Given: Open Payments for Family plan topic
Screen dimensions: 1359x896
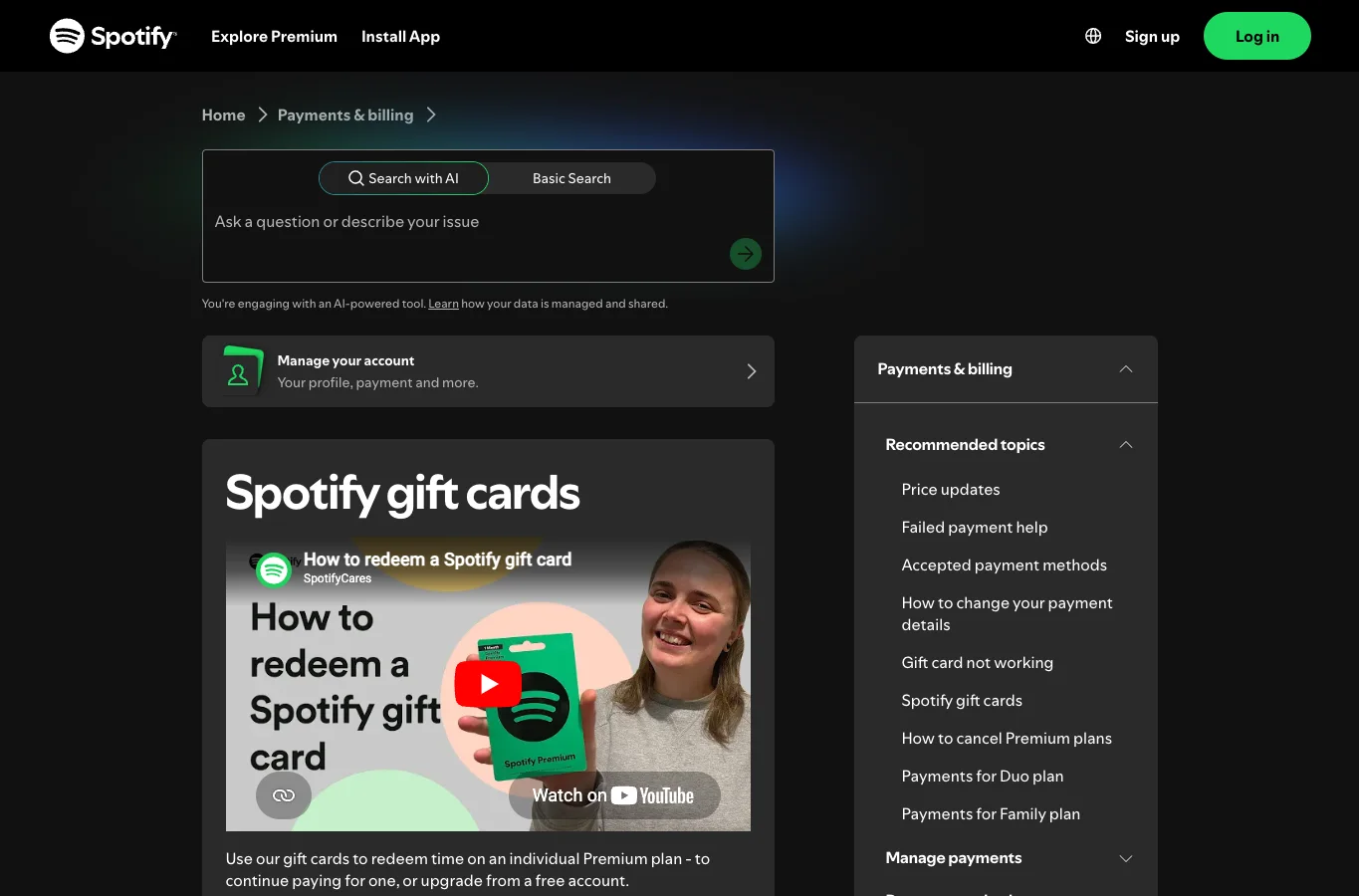Looking at the screenshot, I should click(x=991, y=813).
